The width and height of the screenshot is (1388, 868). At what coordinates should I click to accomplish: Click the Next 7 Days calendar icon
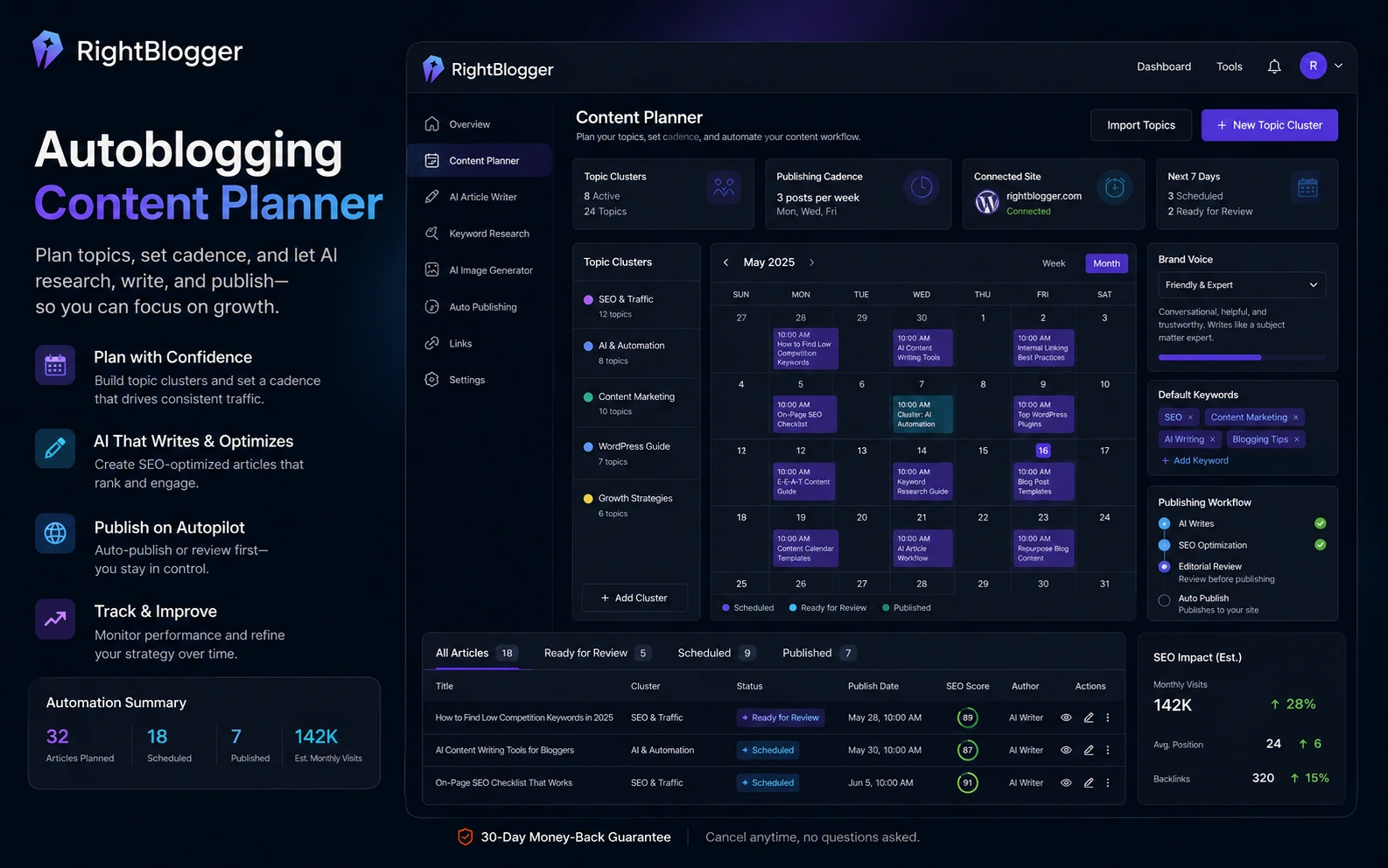pyautogui.click(x=1307, y=187)
